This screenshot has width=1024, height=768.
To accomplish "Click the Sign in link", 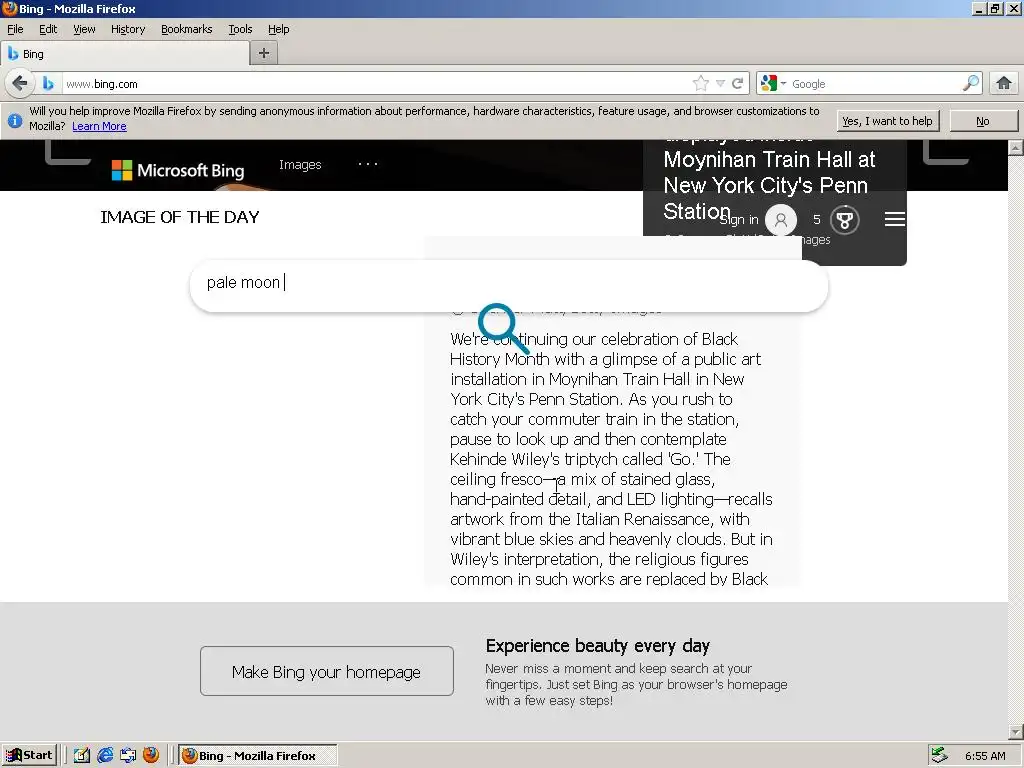I will 739,219.
